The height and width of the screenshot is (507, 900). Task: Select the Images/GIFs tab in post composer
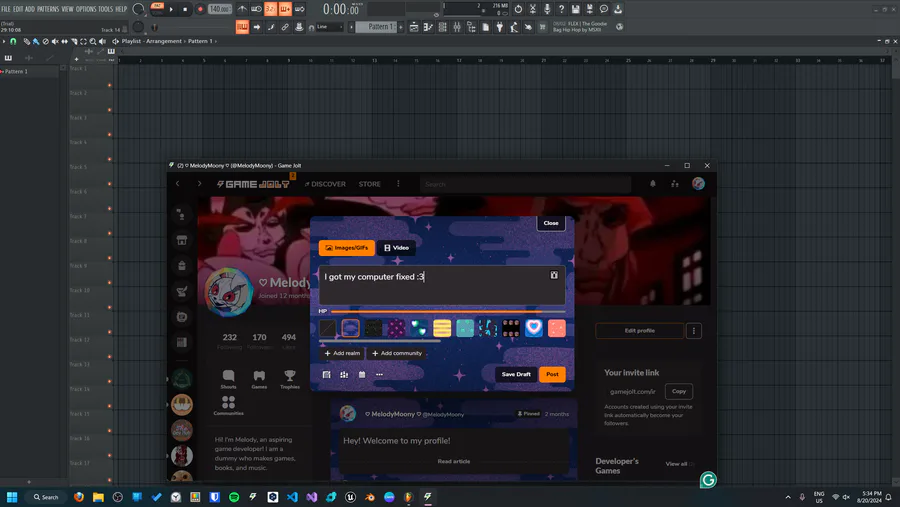point(347,248)
